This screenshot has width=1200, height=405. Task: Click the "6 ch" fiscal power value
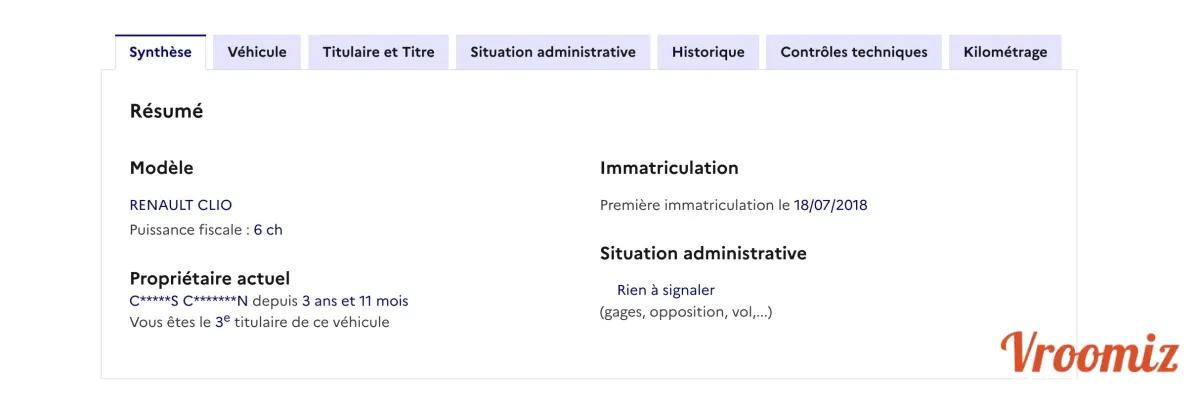(x=268, y=230)
